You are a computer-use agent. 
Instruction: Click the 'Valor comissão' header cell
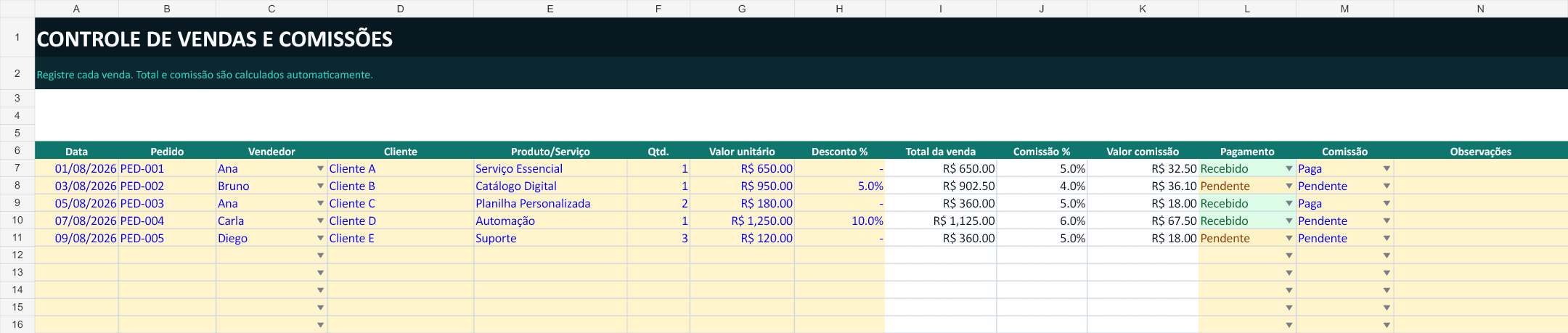click(x=1143, y=151)
